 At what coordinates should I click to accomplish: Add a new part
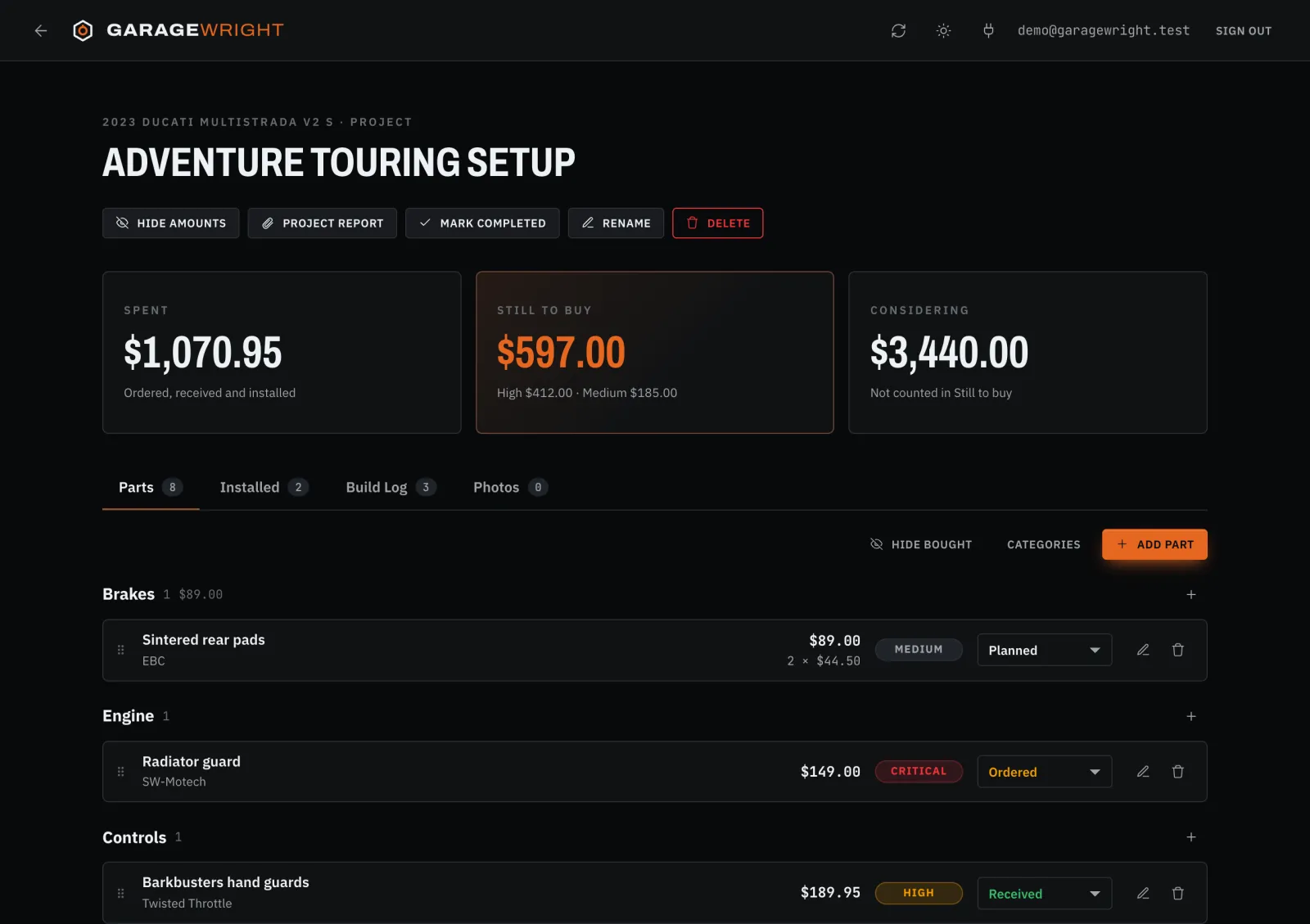[x=1154, y=544]
